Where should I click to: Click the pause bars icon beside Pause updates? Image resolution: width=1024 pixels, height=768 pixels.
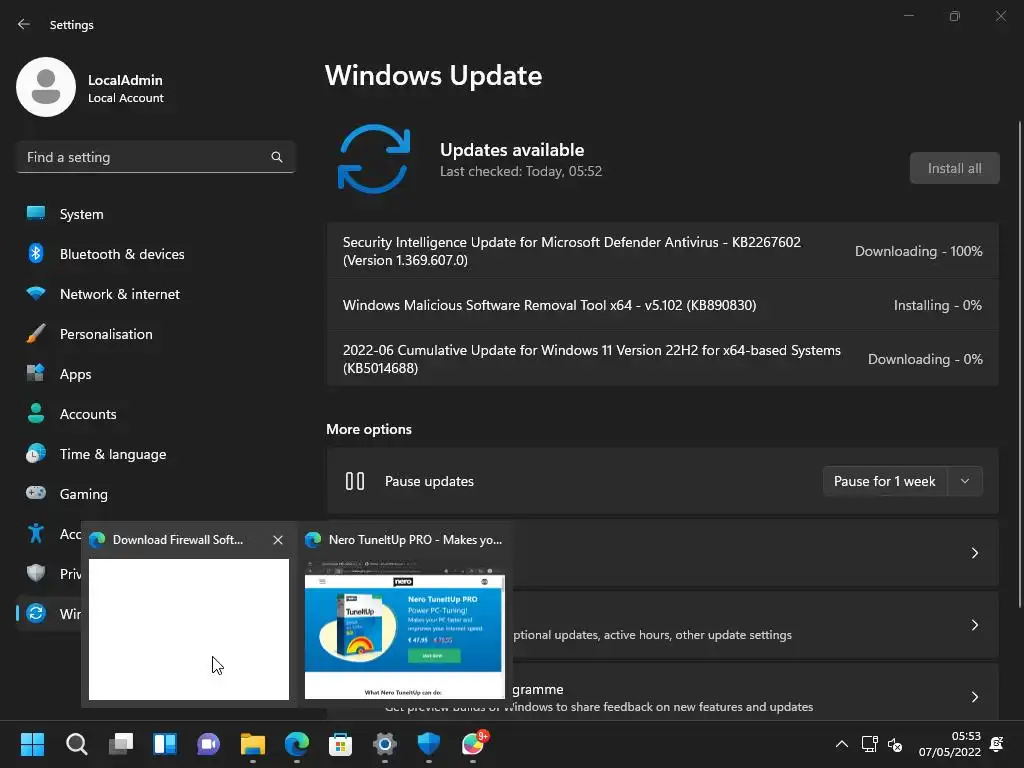click(355, 481)
